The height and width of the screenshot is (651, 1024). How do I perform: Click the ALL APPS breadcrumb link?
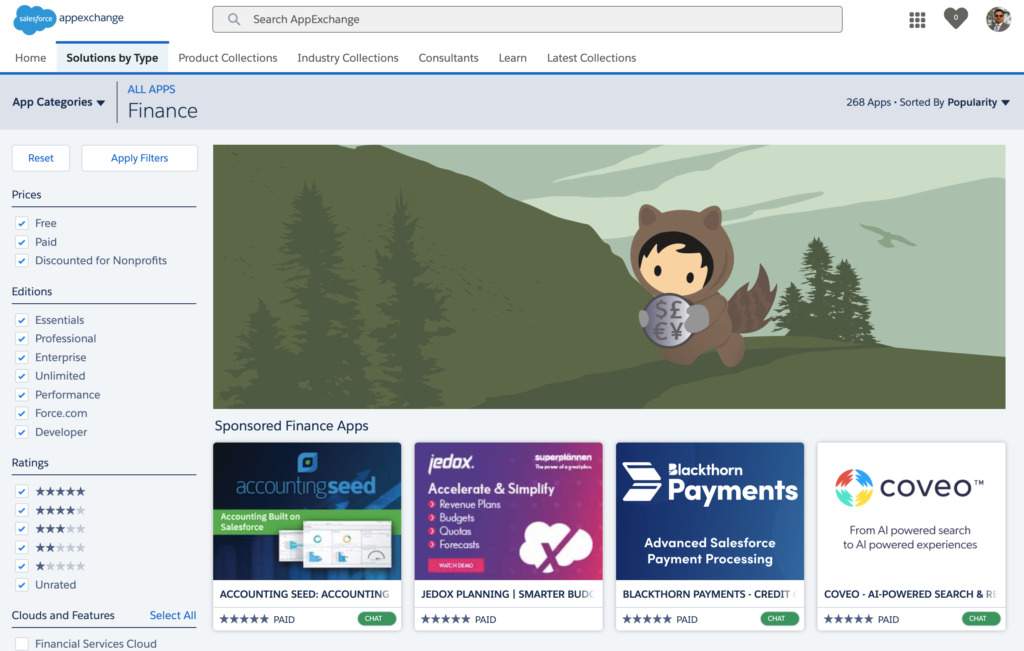(152, 89)
